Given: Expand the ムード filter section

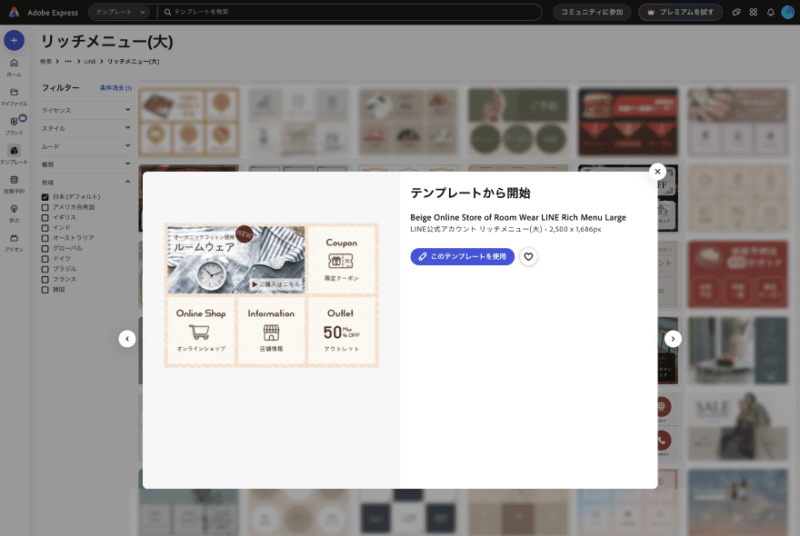Looking at the screenshot, I should click(x=86, y=146).
